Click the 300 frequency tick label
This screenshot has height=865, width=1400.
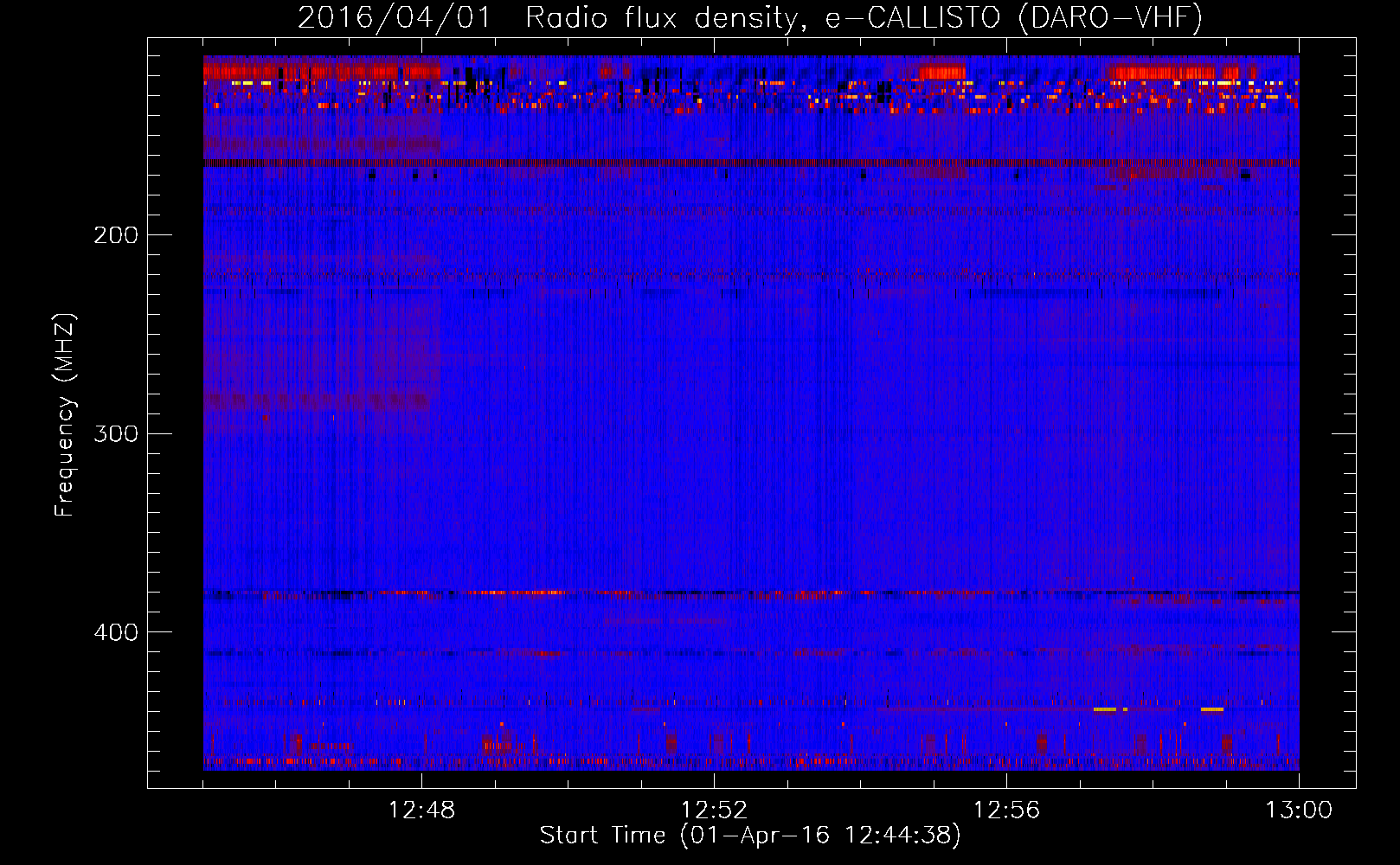[x=116, y=433]
